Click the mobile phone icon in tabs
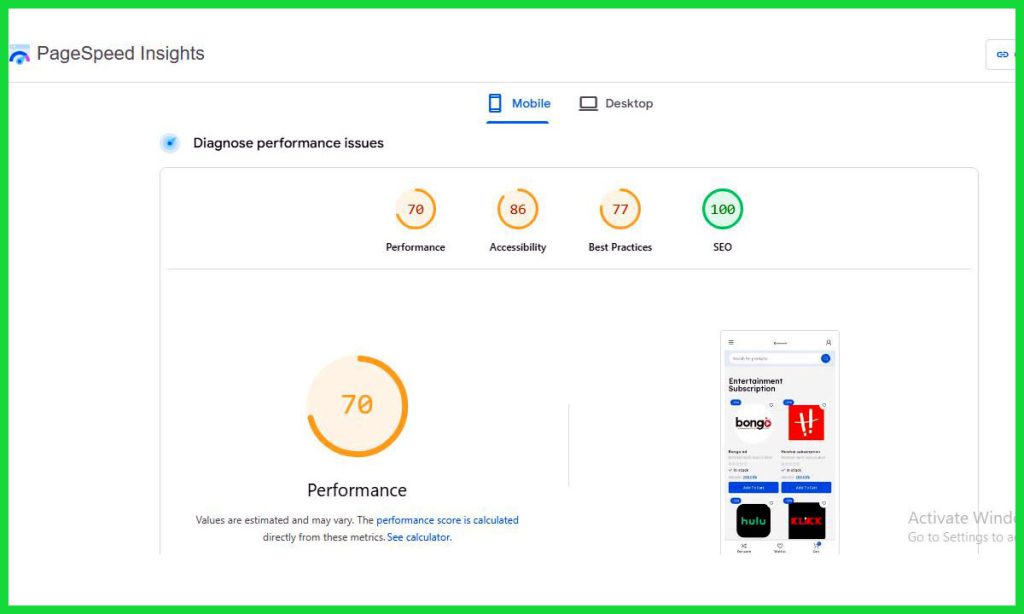The width and height of the screenshot is (1024, 614). 494,103
